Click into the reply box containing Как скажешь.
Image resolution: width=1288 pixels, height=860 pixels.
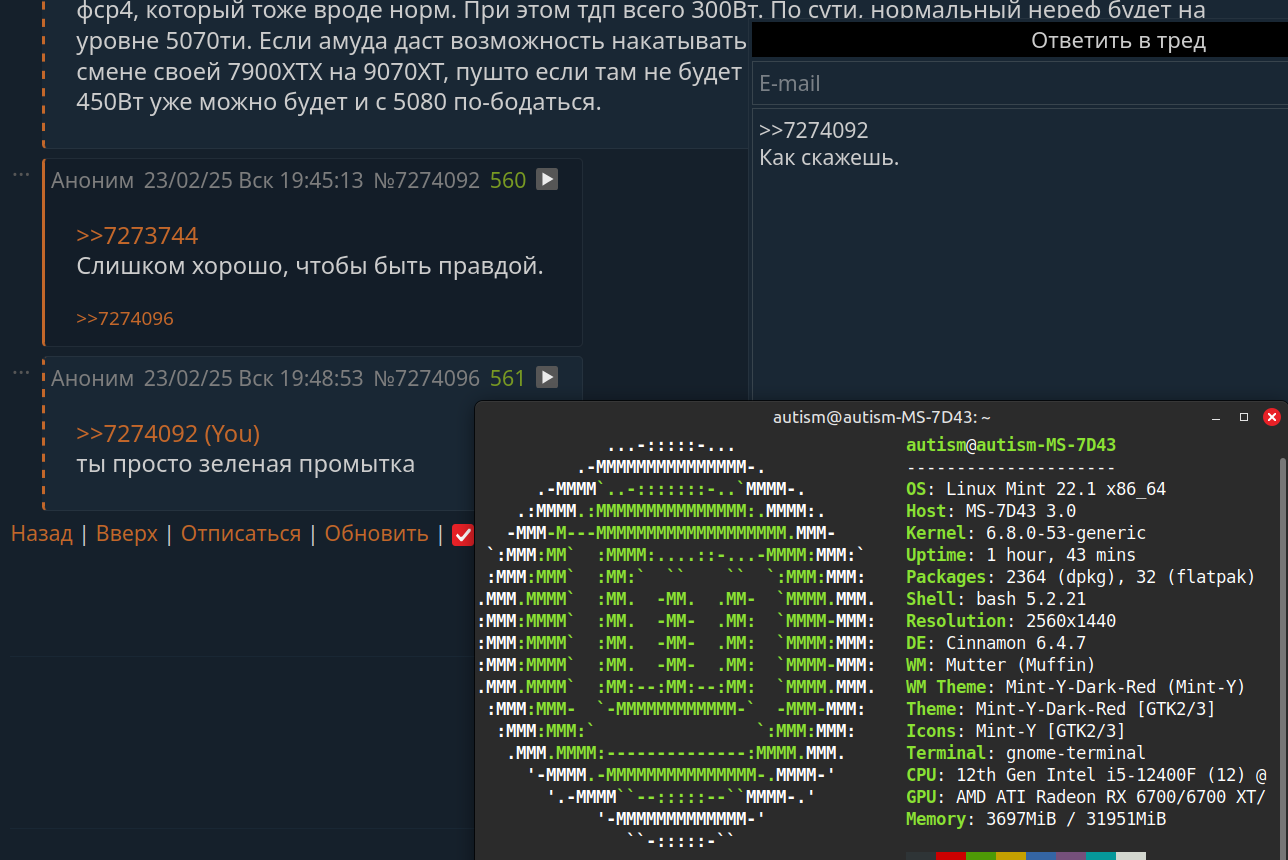click(1020, 255)
